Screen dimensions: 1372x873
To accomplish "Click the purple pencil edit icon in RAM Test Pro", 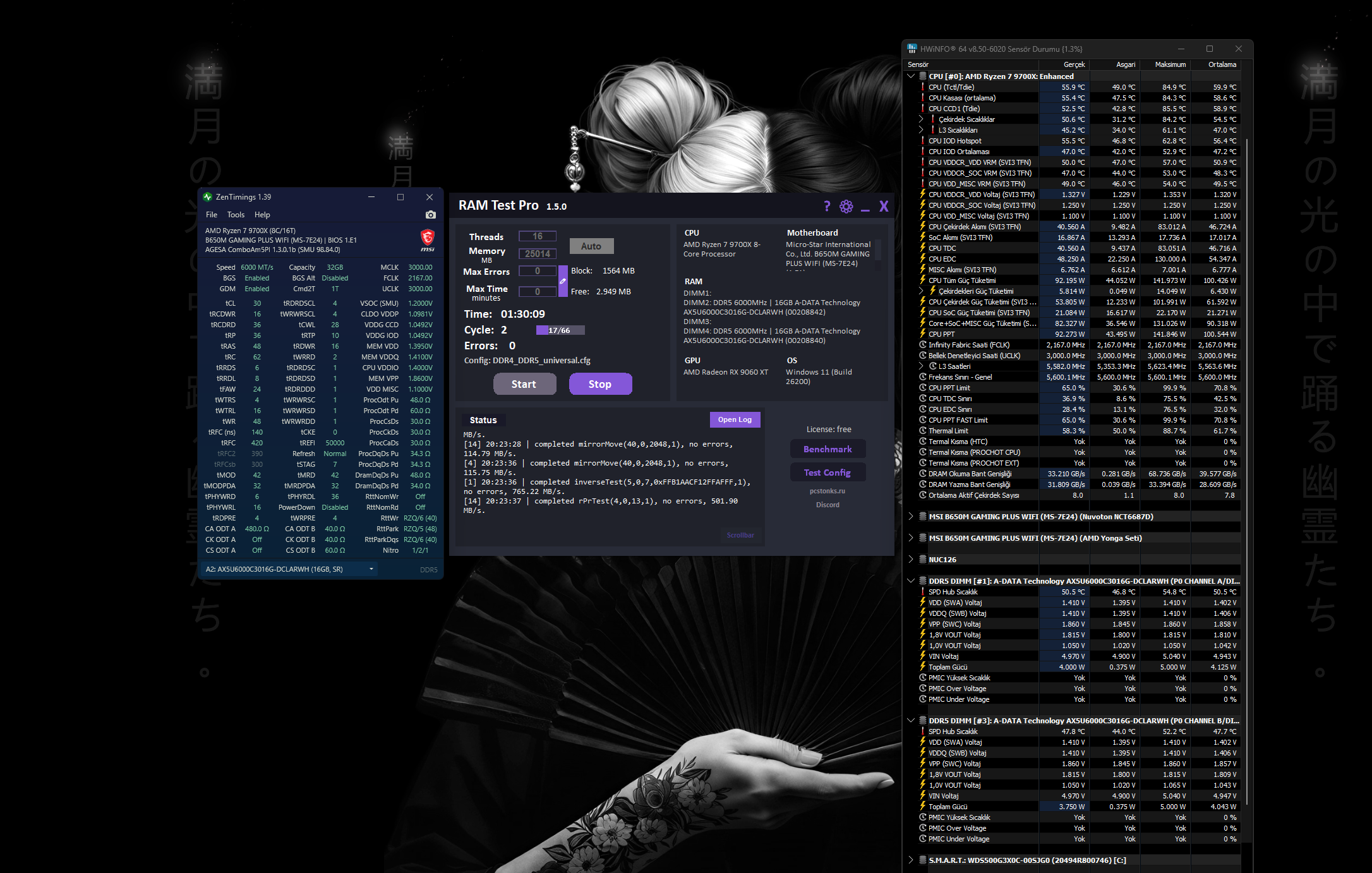I will tap(563, 281).
